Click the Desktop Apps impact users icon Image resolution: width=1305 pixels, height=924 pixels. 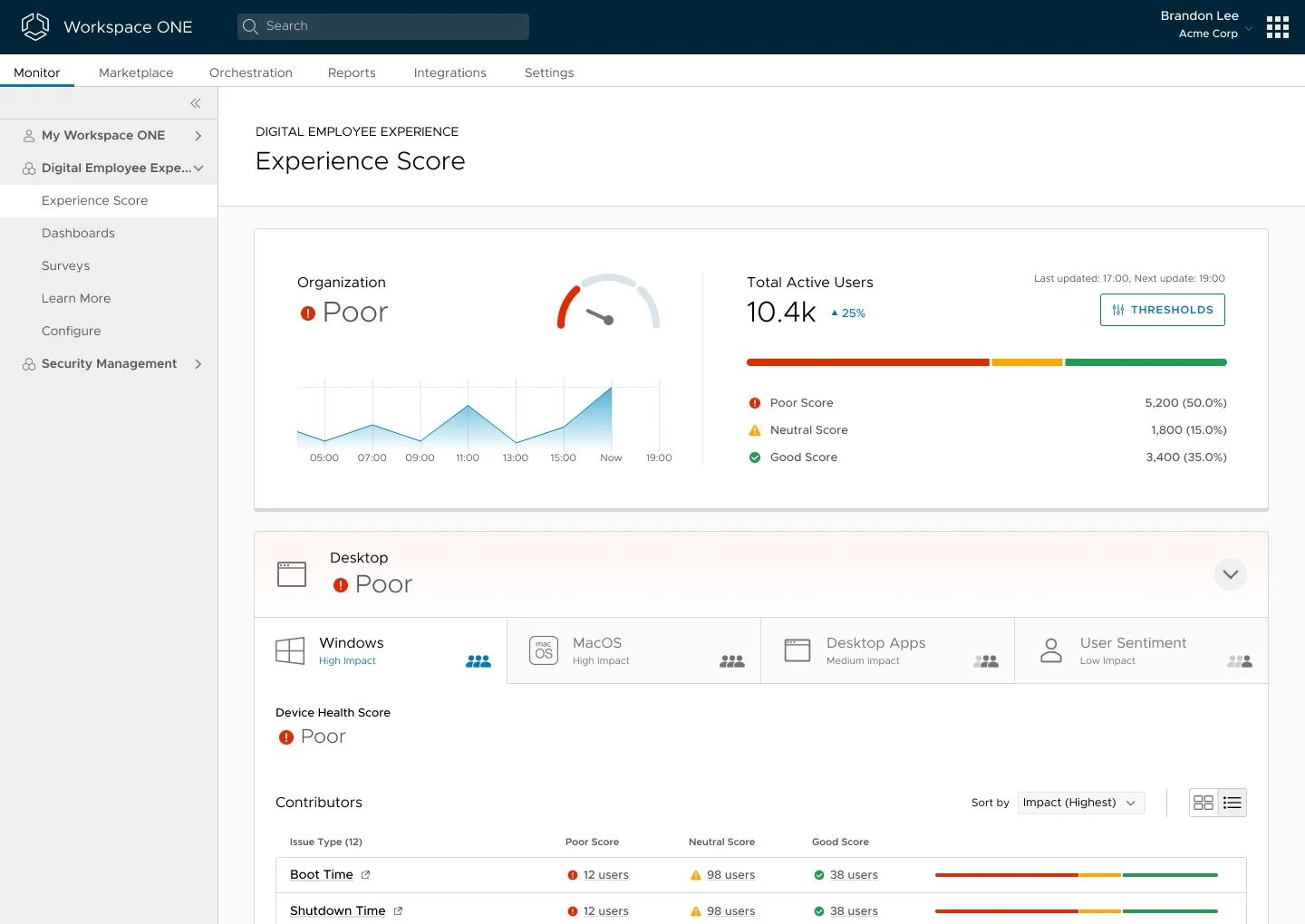coord(986,661)
